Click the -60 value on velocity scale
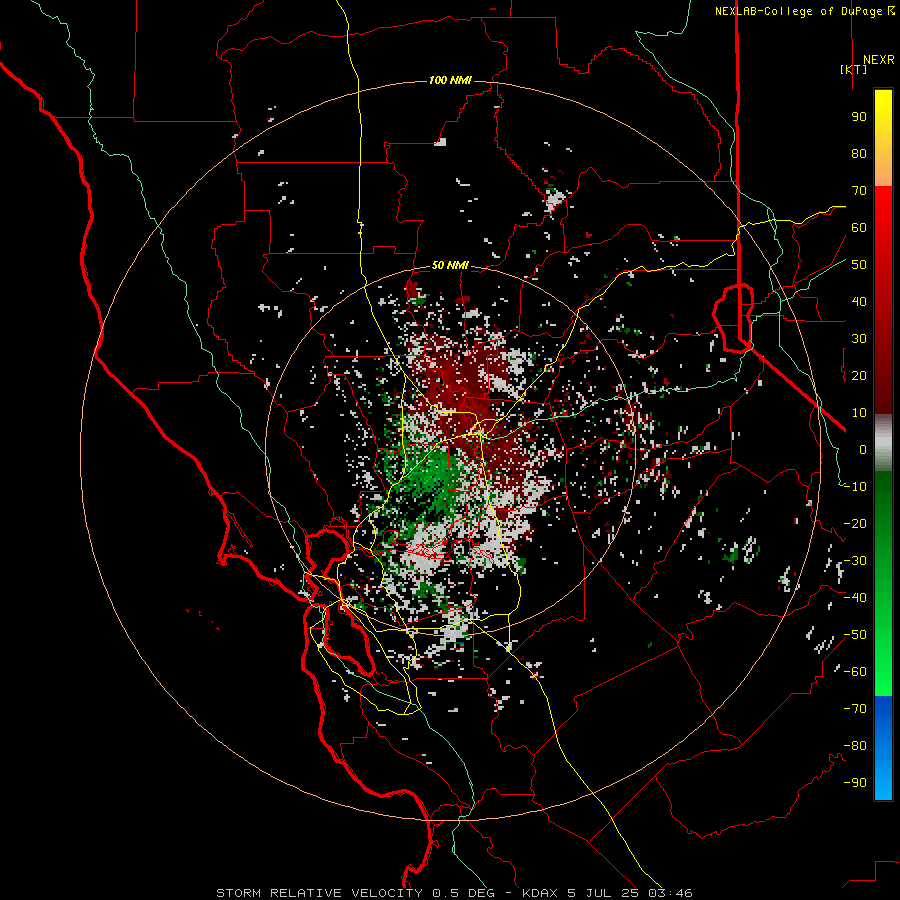Viewport: 900px width, 900px height. (x=855, y=672)
